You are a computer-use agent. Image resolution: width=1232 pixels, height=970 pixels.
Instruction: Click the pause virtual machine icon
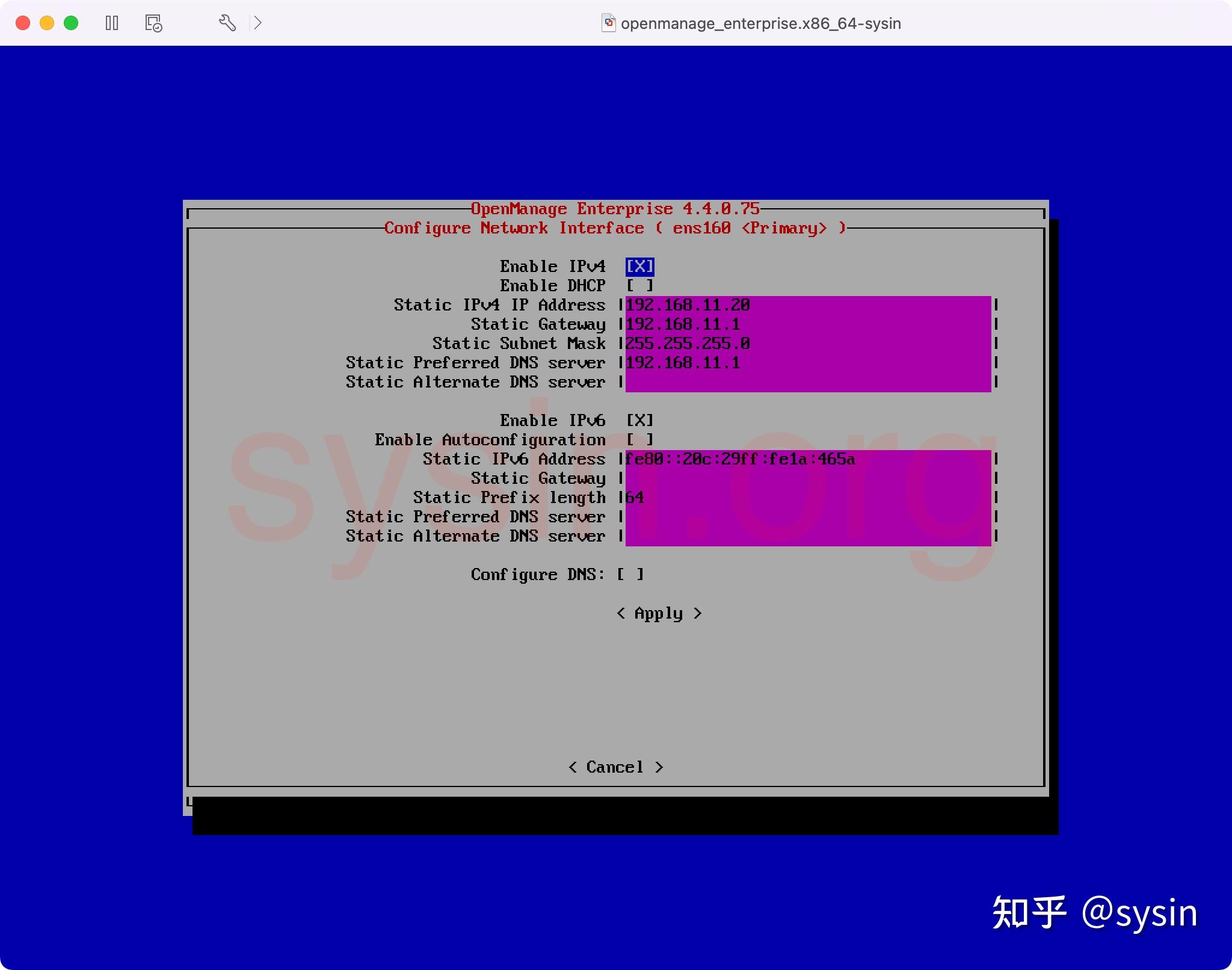pos(112,23)
